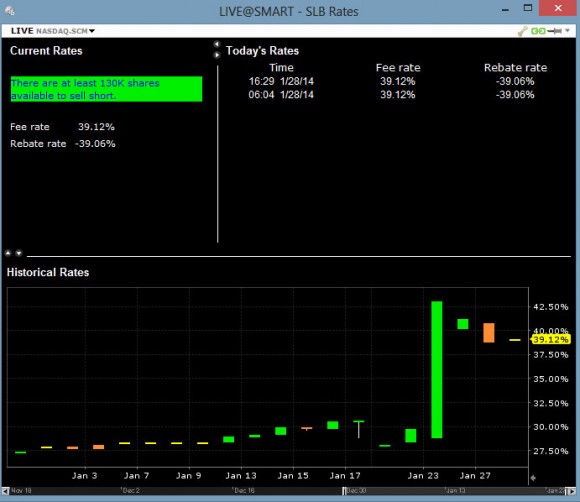Open the LIVE NASDAQ.SCM symbol dropdown
580x502 pixels.
pyautogui.click(x=53, y=31)
